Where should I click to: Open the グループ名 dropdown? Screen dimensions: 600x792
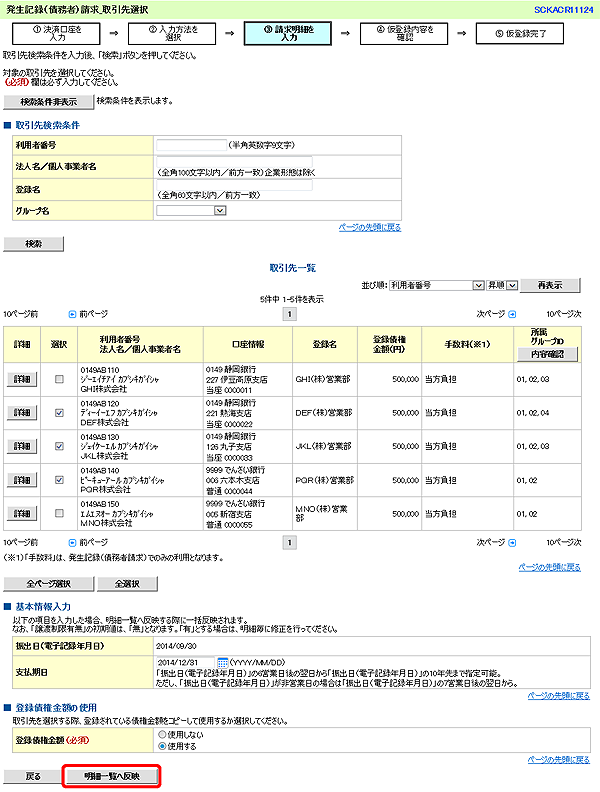click(x=191, y=211)
